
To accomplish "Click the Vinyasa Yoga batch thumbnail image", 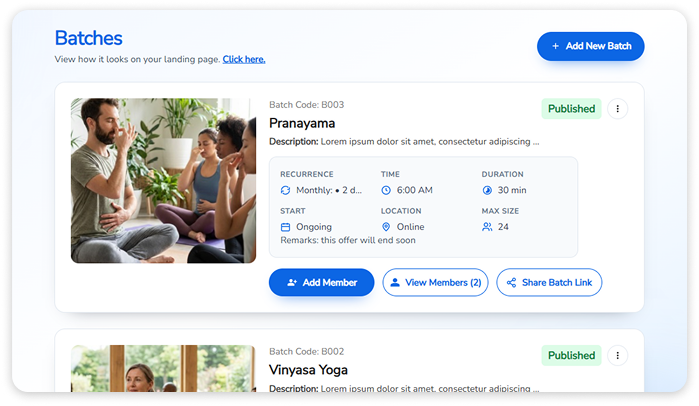I will coord(164,369).
